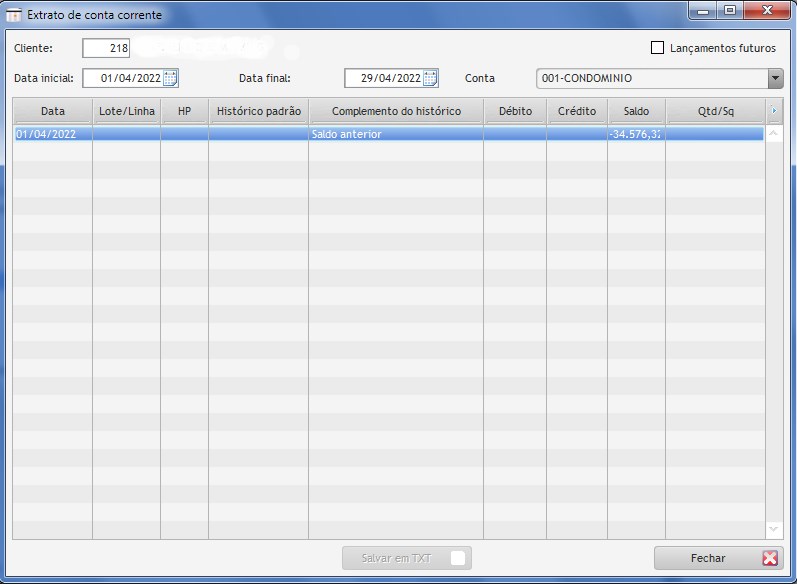Viewport: 797px width, 584px height.
Task: Click the Crédito column header
Action: click(x=577, y=111)
